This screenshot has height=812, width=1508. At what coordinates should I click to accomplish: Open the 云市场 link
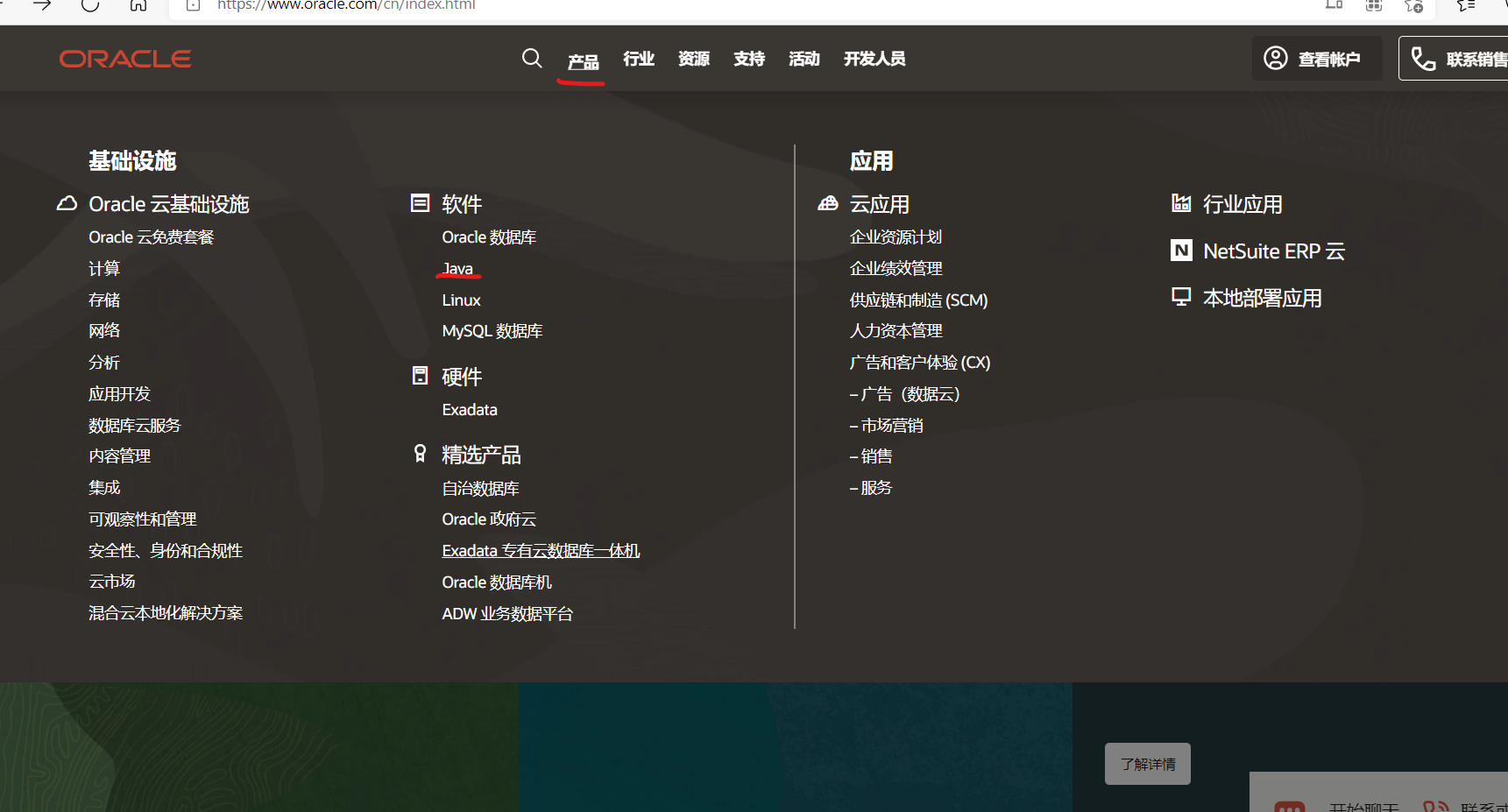point(112,582)
